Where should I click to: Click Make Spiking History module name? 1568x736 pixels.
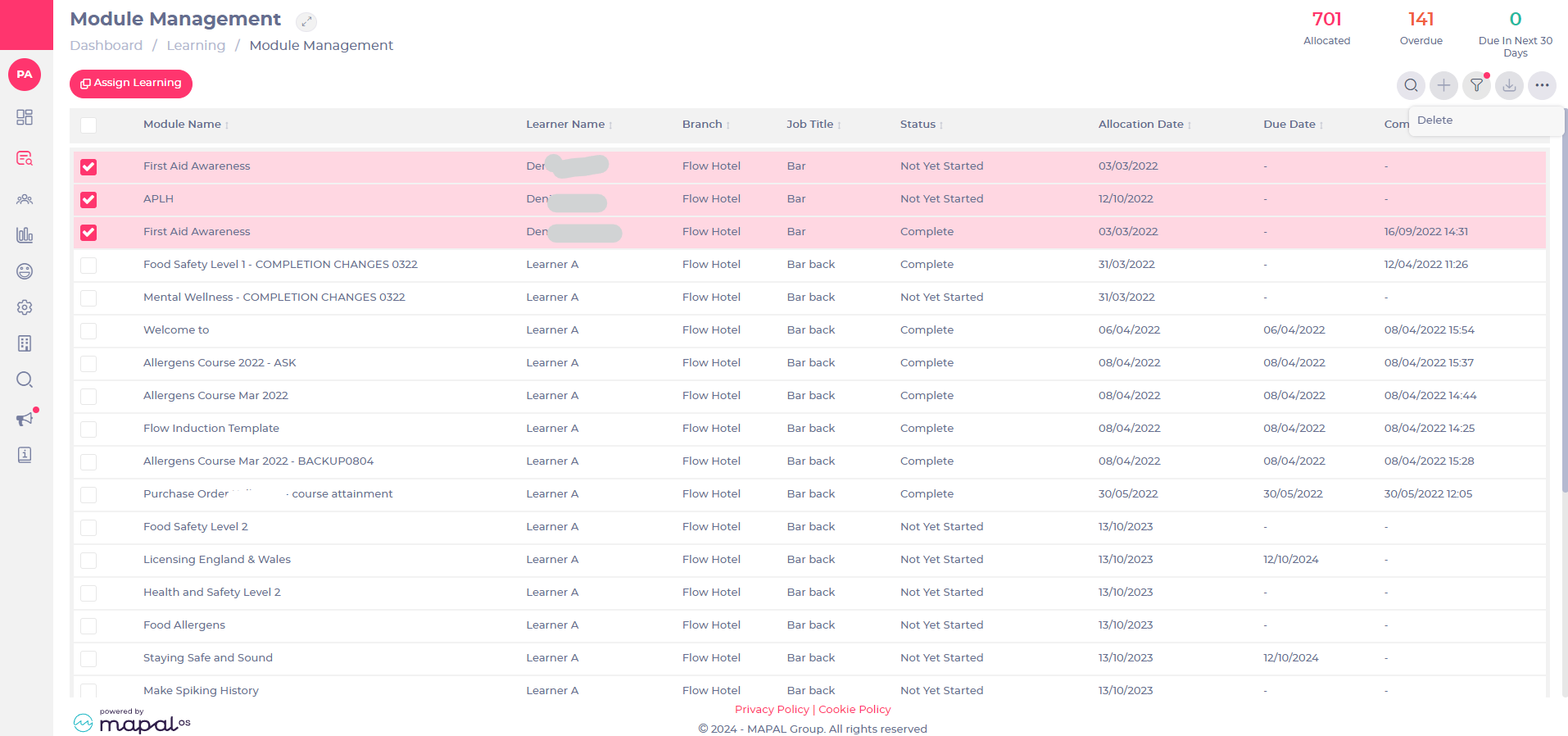pyautogui.click(x=201, y=691)
